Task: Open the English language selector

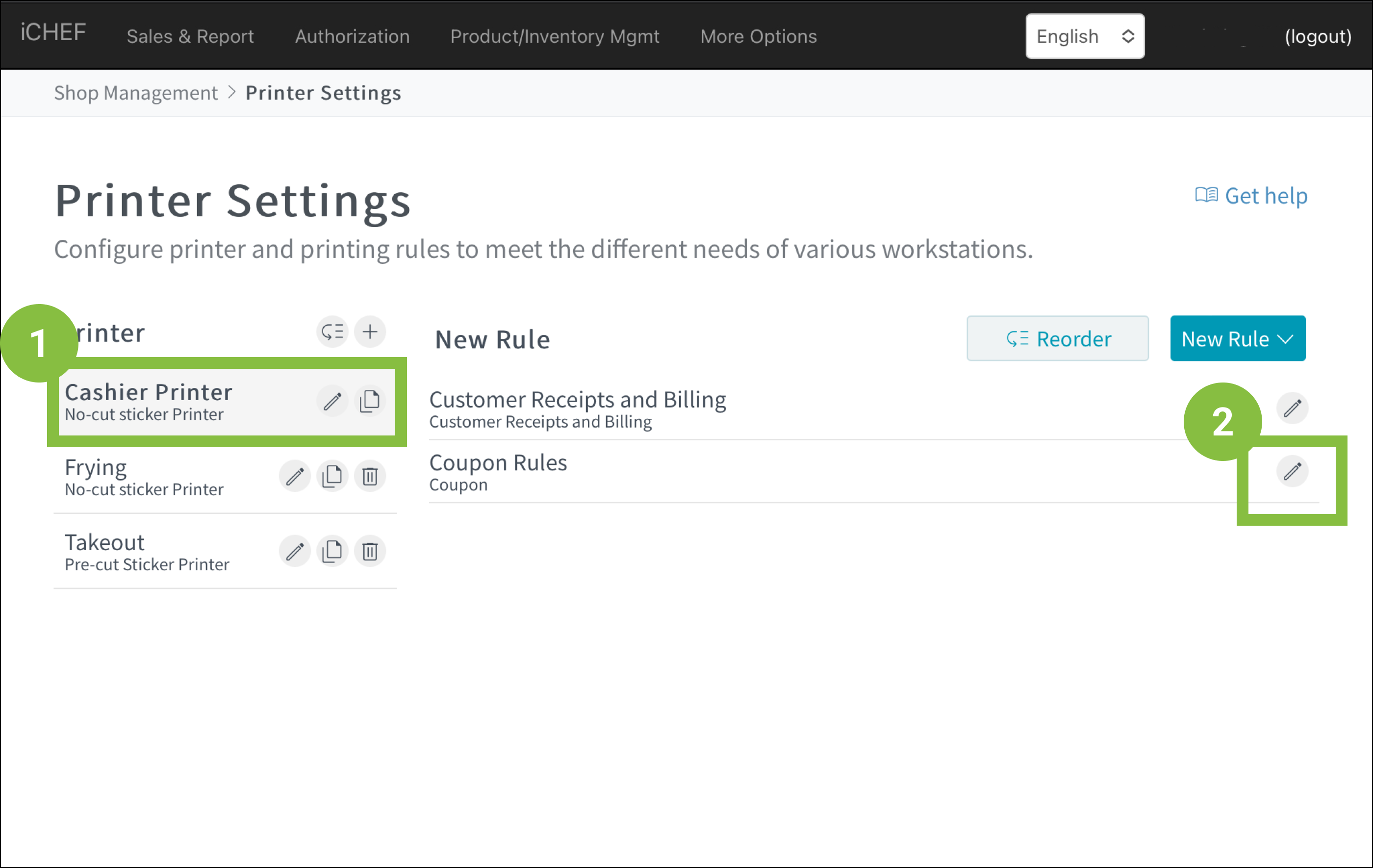Action: point(1085,36)
